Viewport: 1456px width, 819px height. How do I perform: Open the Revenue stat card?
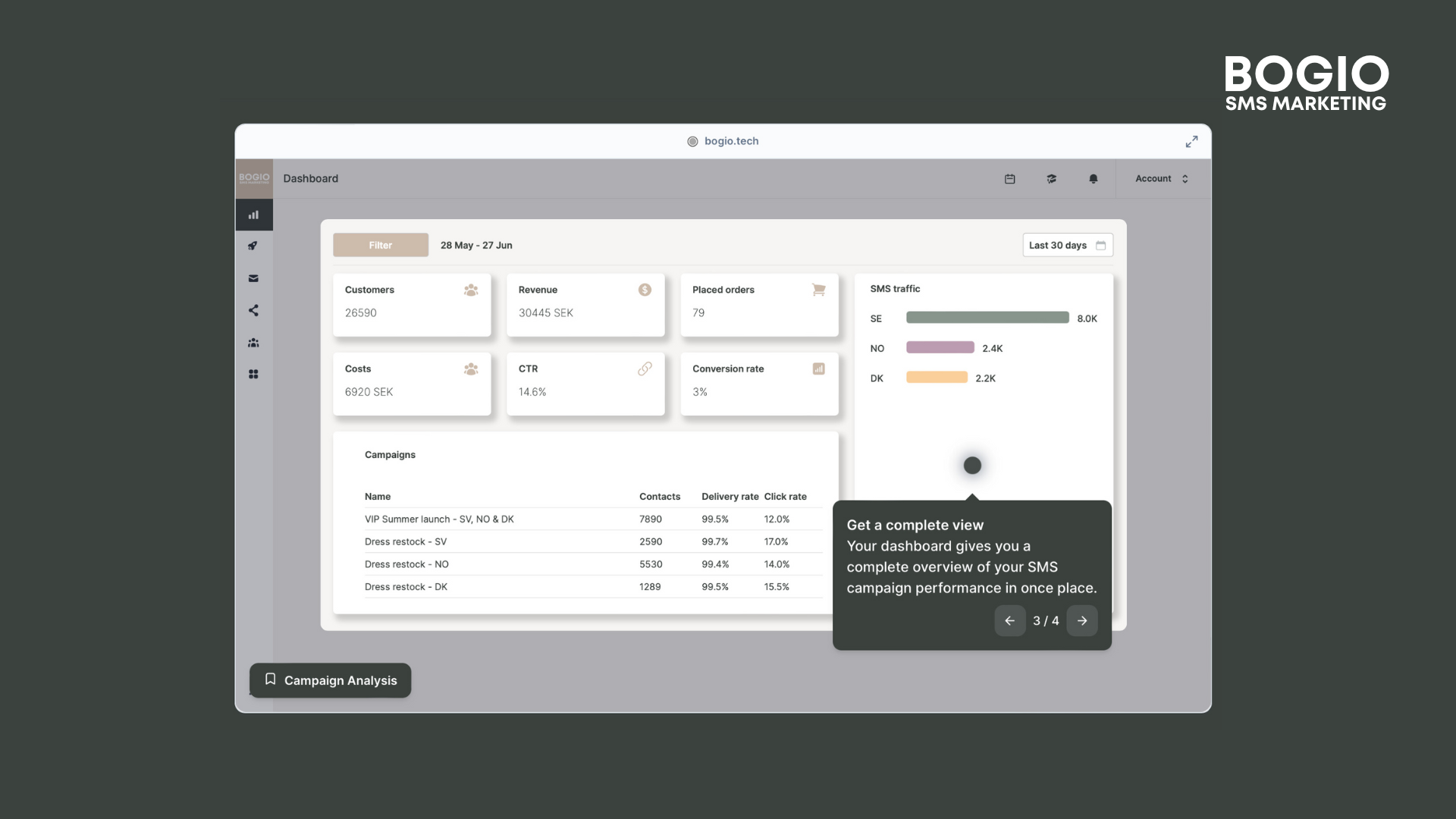pos(585,304)
